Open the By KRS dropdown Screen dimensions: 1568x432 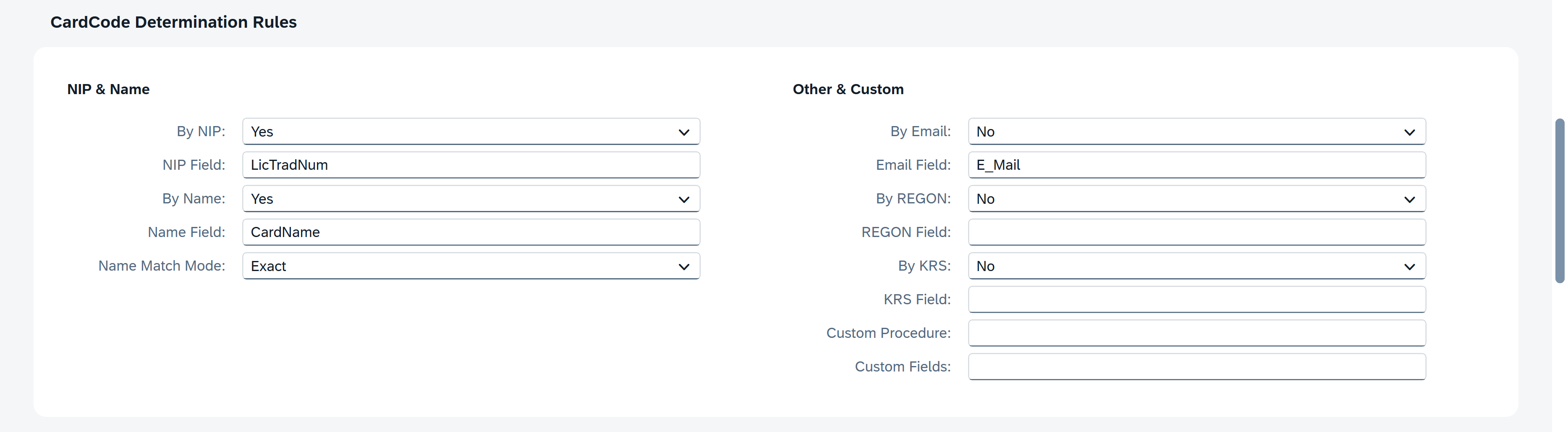point(1197,266)
